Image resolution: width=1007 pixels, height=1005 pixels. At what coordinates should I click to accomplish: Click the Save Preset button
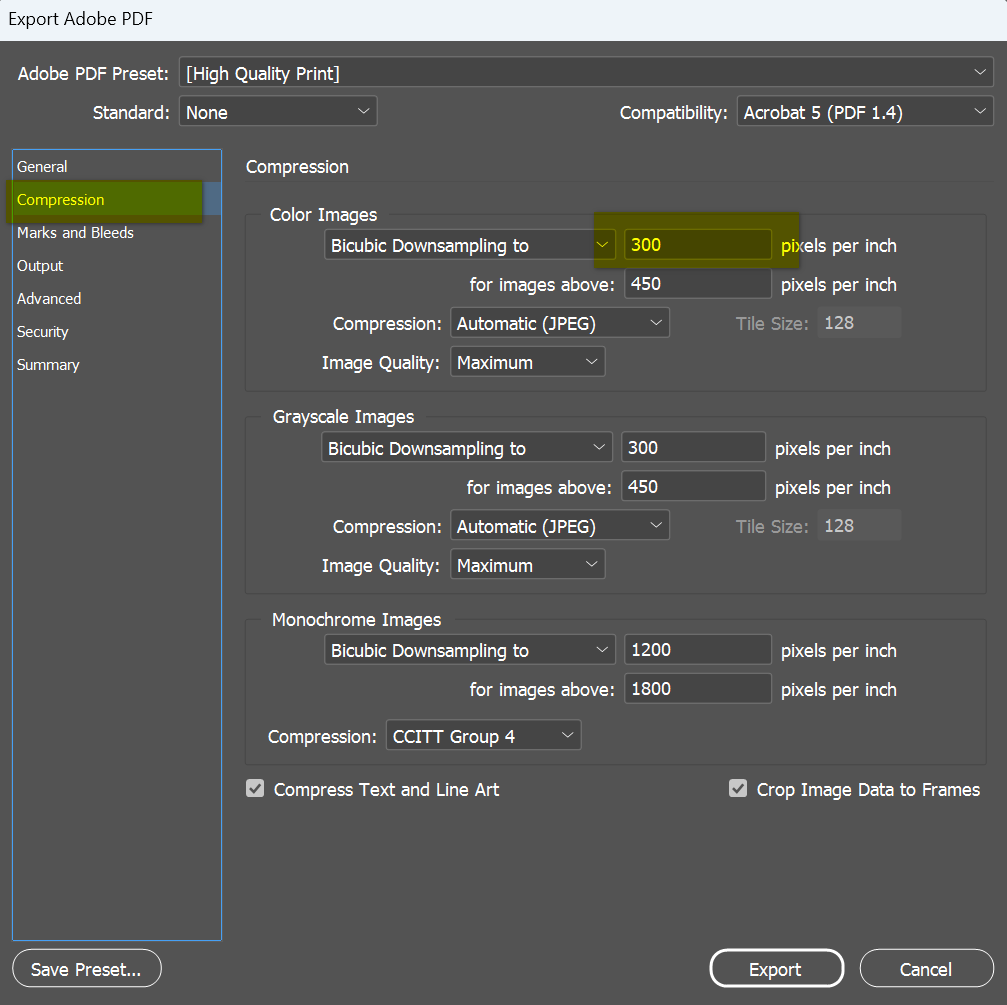pyautogui.click(x=86, y=969)
